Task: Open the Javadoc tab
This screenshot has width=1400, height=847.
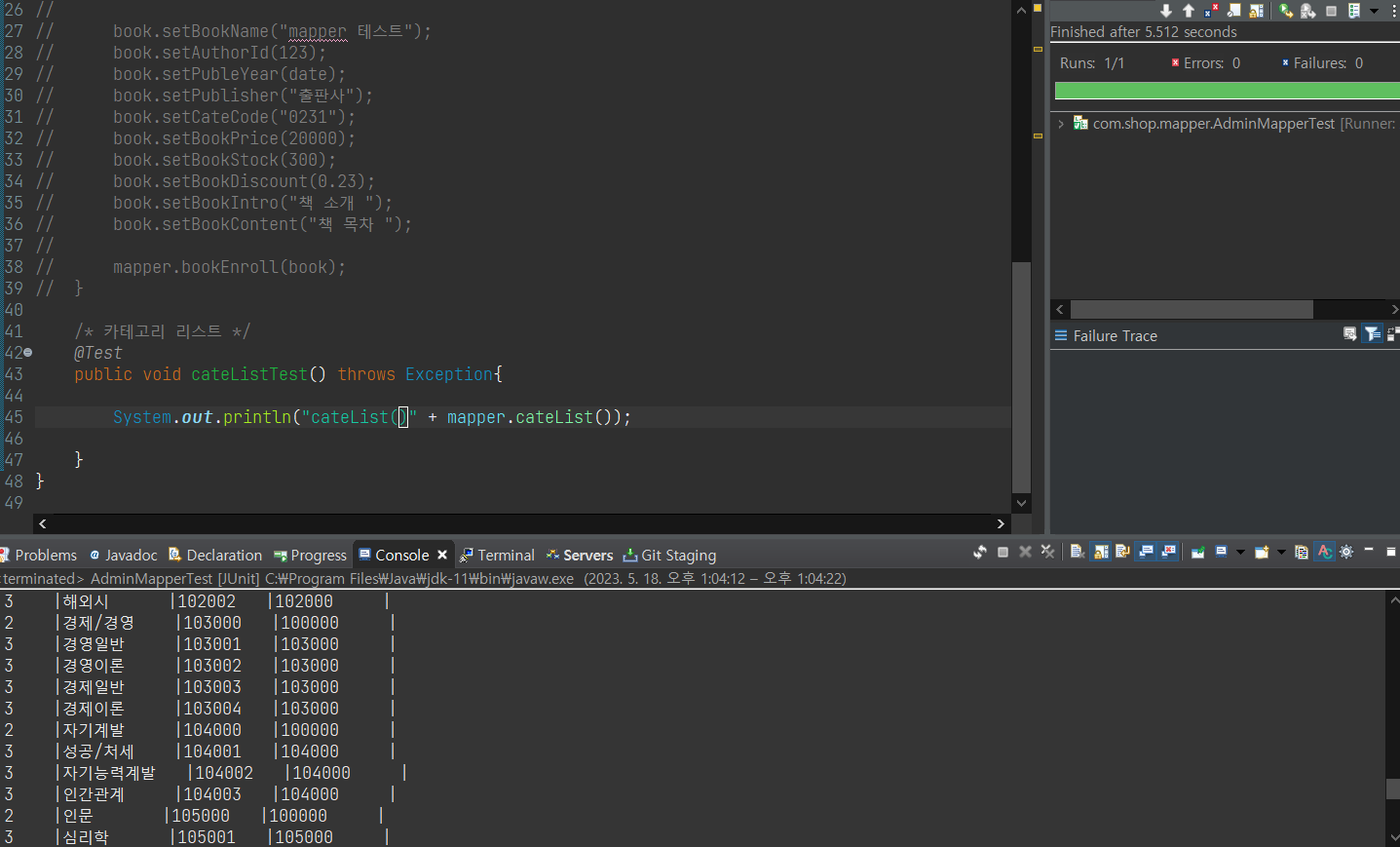Action: [x=124, y=555]
